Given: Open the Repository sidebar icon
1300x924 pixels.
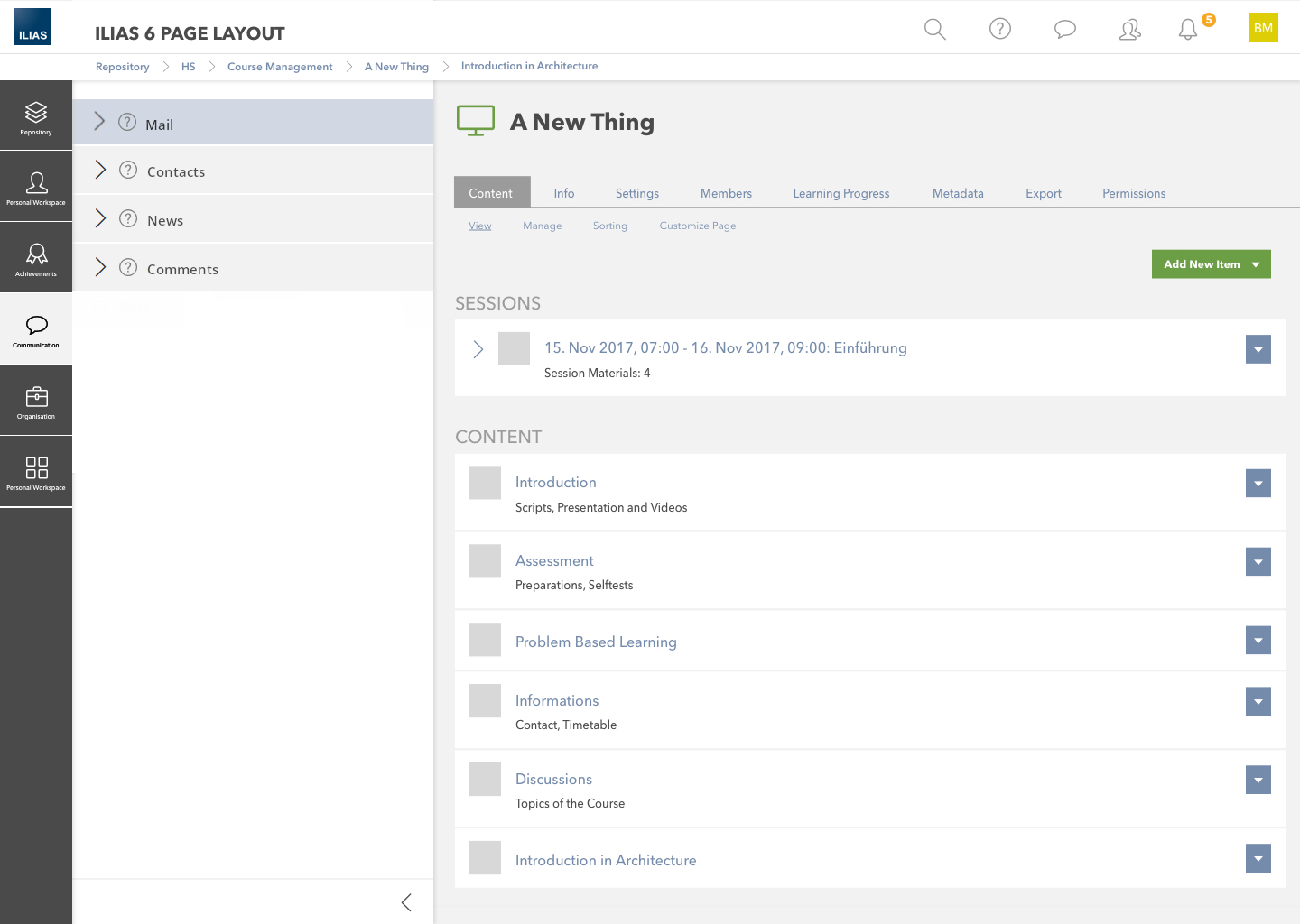Looking at the screenshot, I should 36,116.
